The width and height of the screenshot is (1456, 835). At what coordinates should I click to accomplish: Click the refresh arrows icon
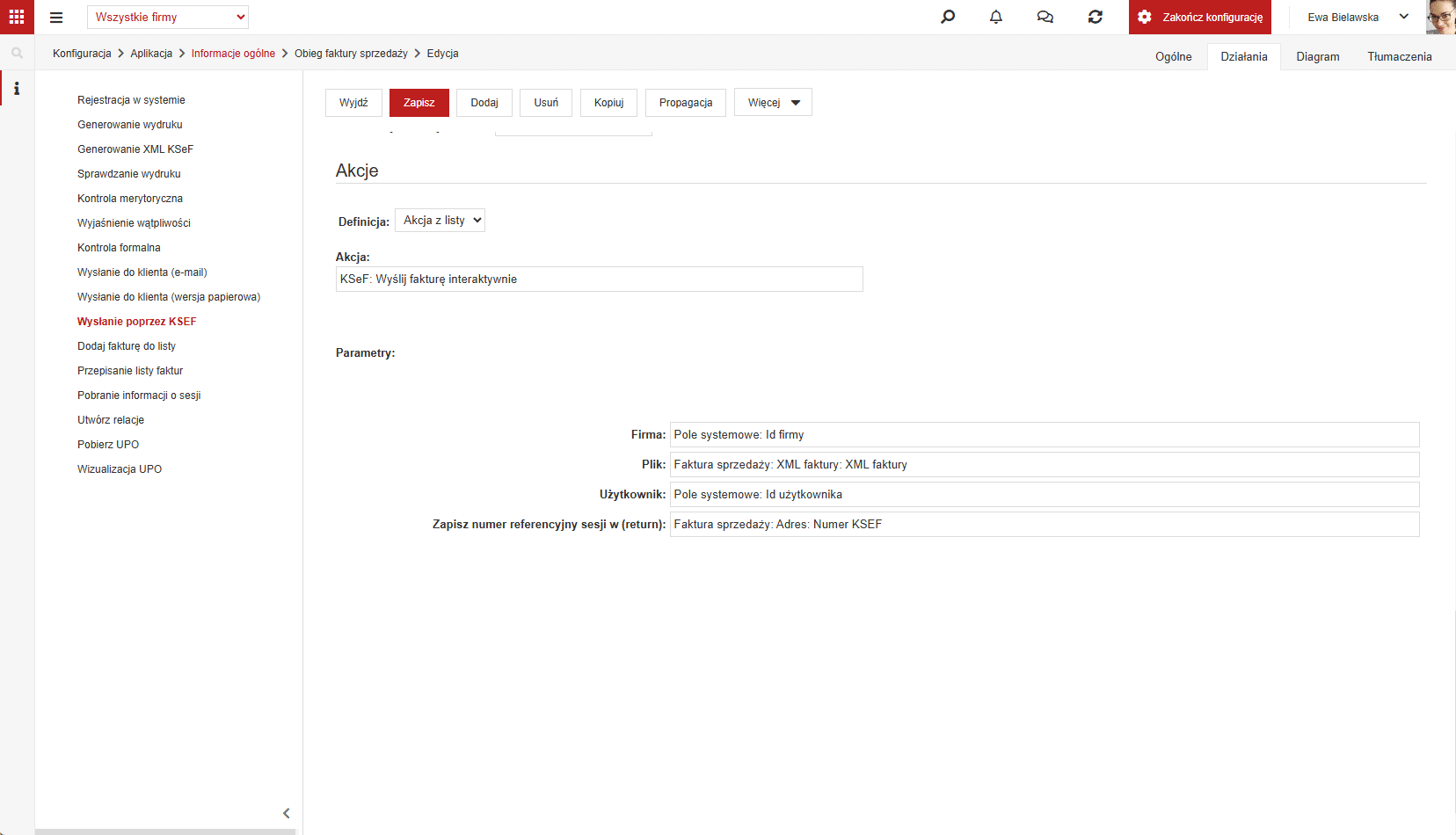click(x=1096, y=17)
